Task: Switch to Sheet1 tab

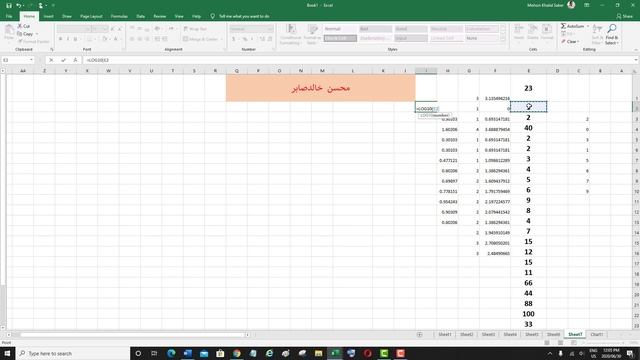Action: [x=445, y=334]
